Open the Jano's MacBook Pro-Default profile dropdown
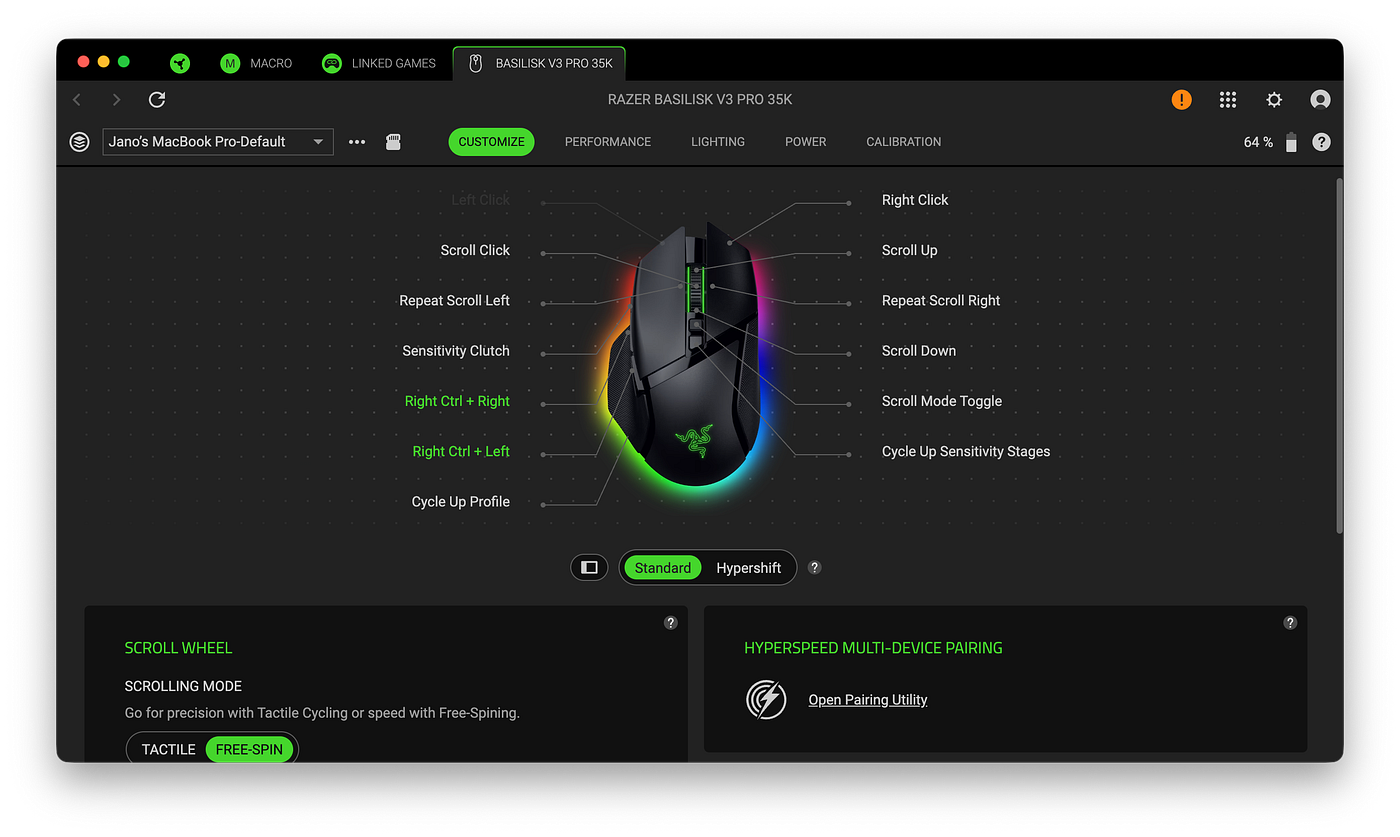This screenshot has height=837, width=1400. [218, 142]
